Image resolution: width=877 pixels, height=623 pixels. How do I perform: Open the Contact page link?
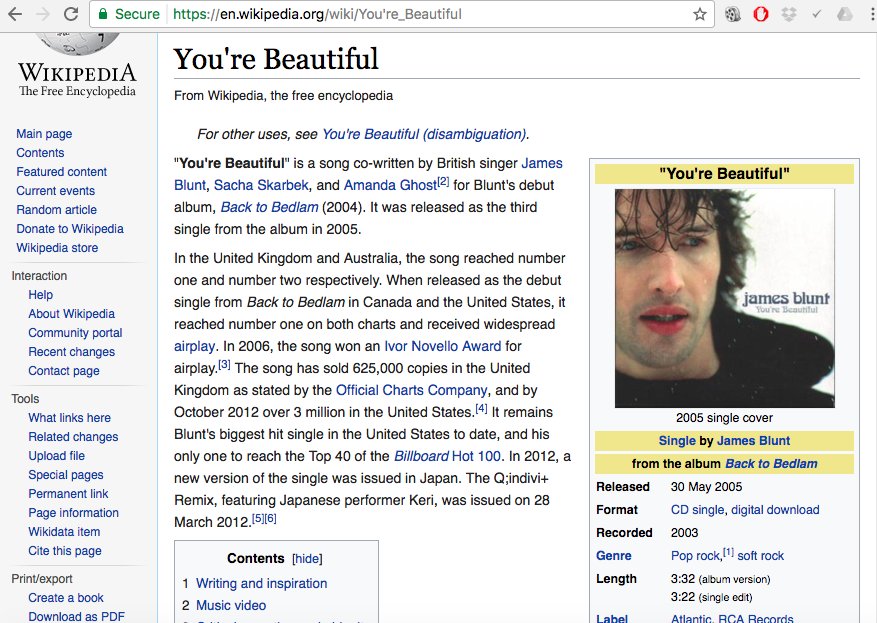pos(64,371)
